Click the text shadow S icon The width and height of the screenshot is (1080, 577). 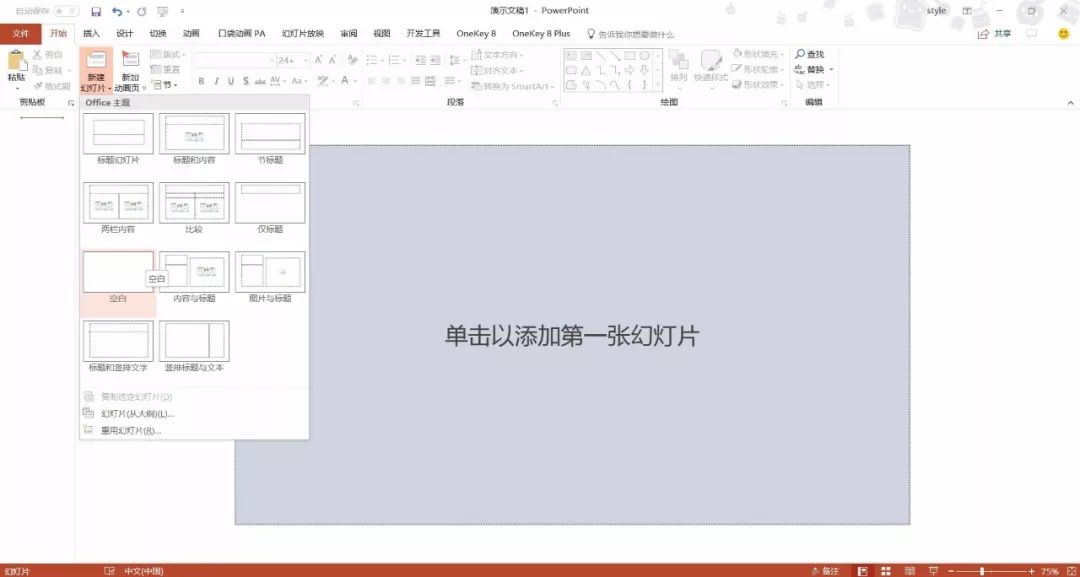coord(248,82)
